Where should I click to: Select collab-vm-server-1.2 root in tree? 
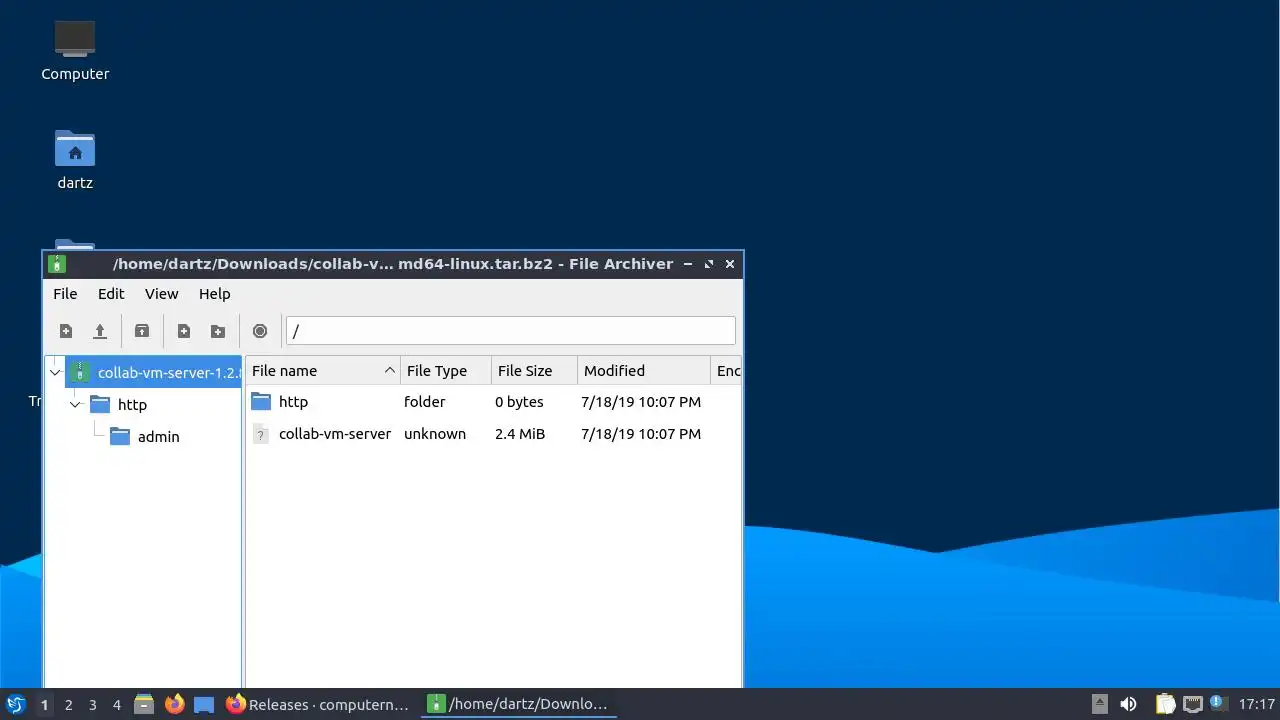154,372
